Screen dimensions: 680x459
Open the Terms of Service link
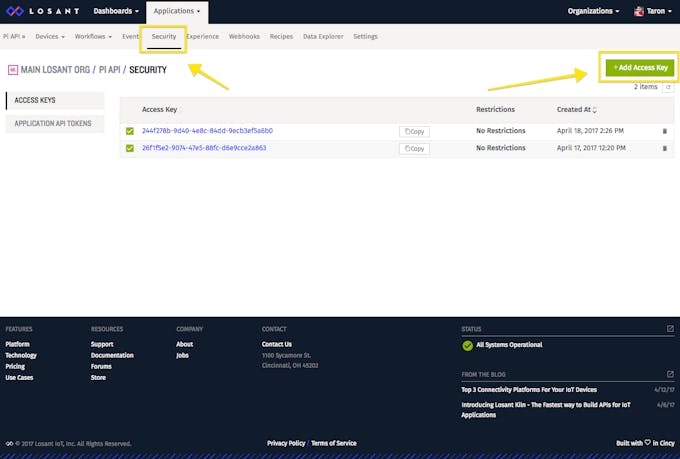[x=333, y=443]
